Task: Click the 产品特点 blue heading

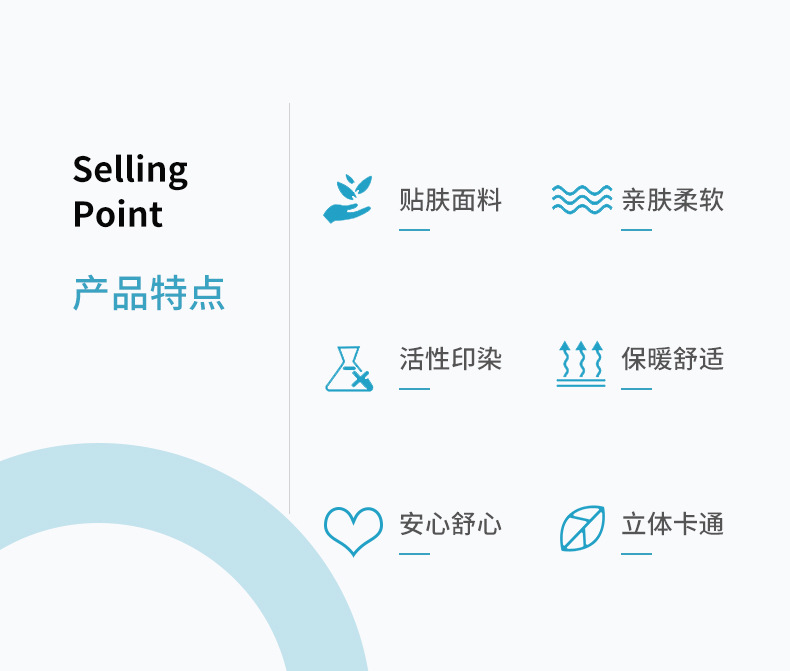Action: (149, 292)
